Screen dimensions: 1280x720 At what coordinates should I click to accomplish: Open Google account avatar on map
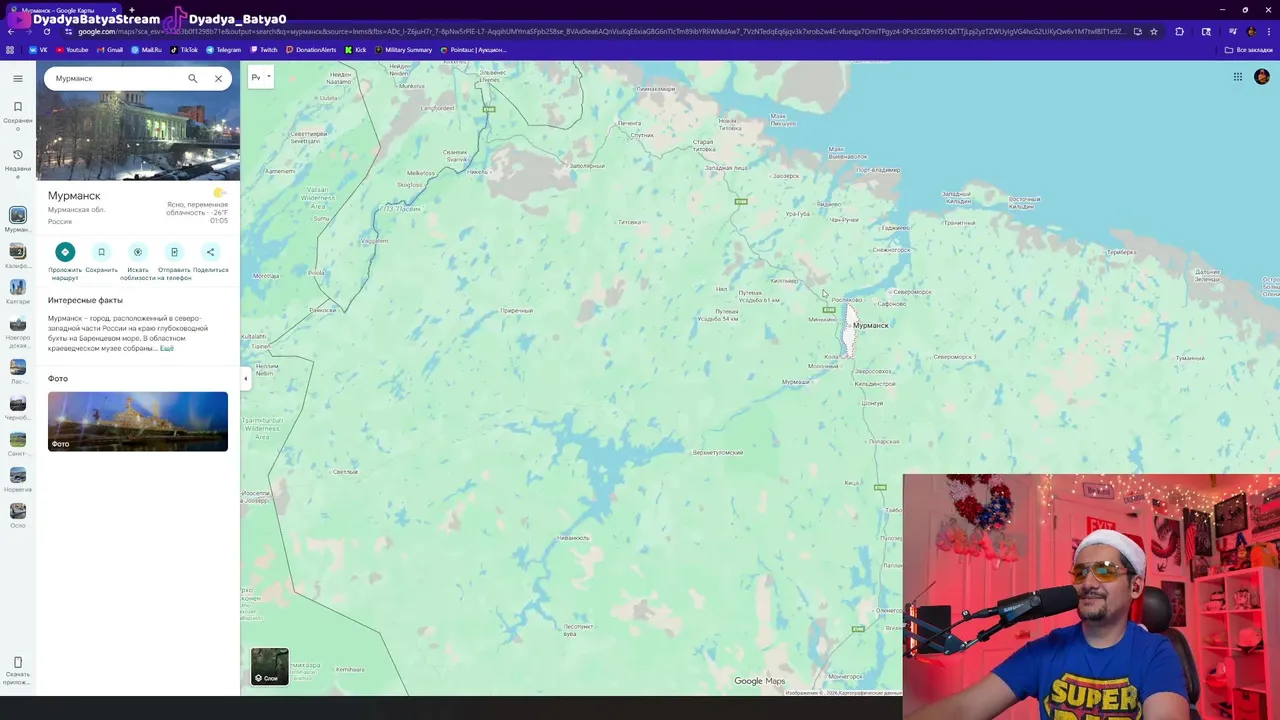[1262, 77]
